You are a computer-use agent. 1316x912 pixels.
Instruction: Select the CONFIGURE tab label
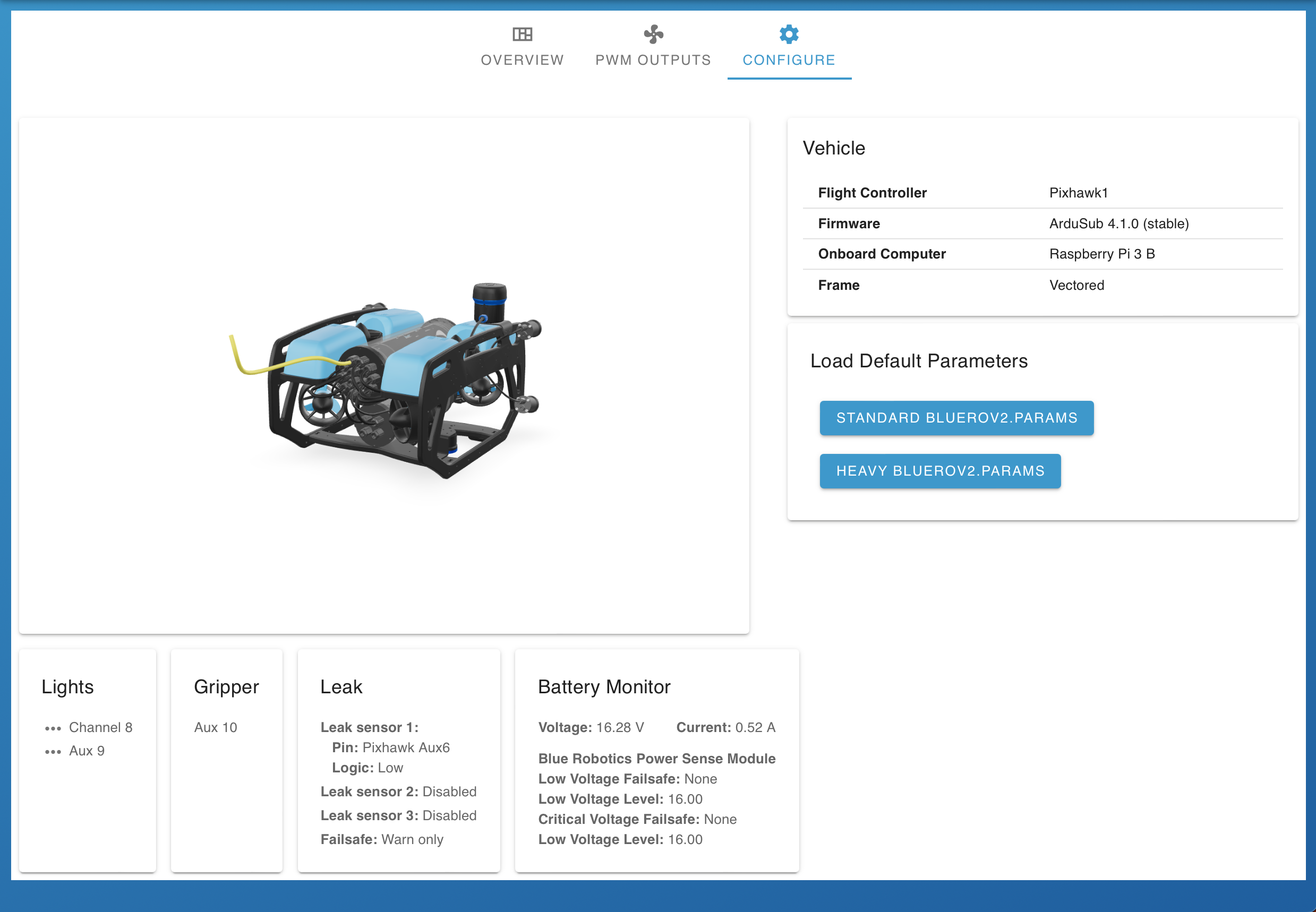click(789, 60)
